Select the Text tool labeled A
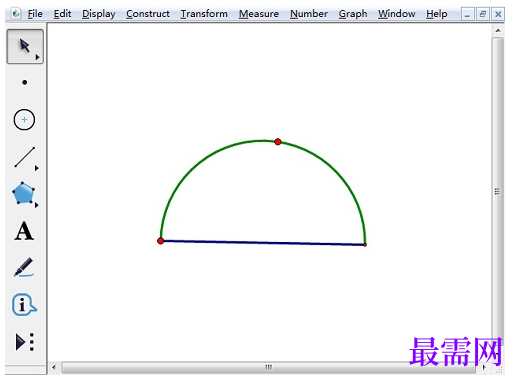The width and height of the screenshot is (521, 383). tap(24, 231)
